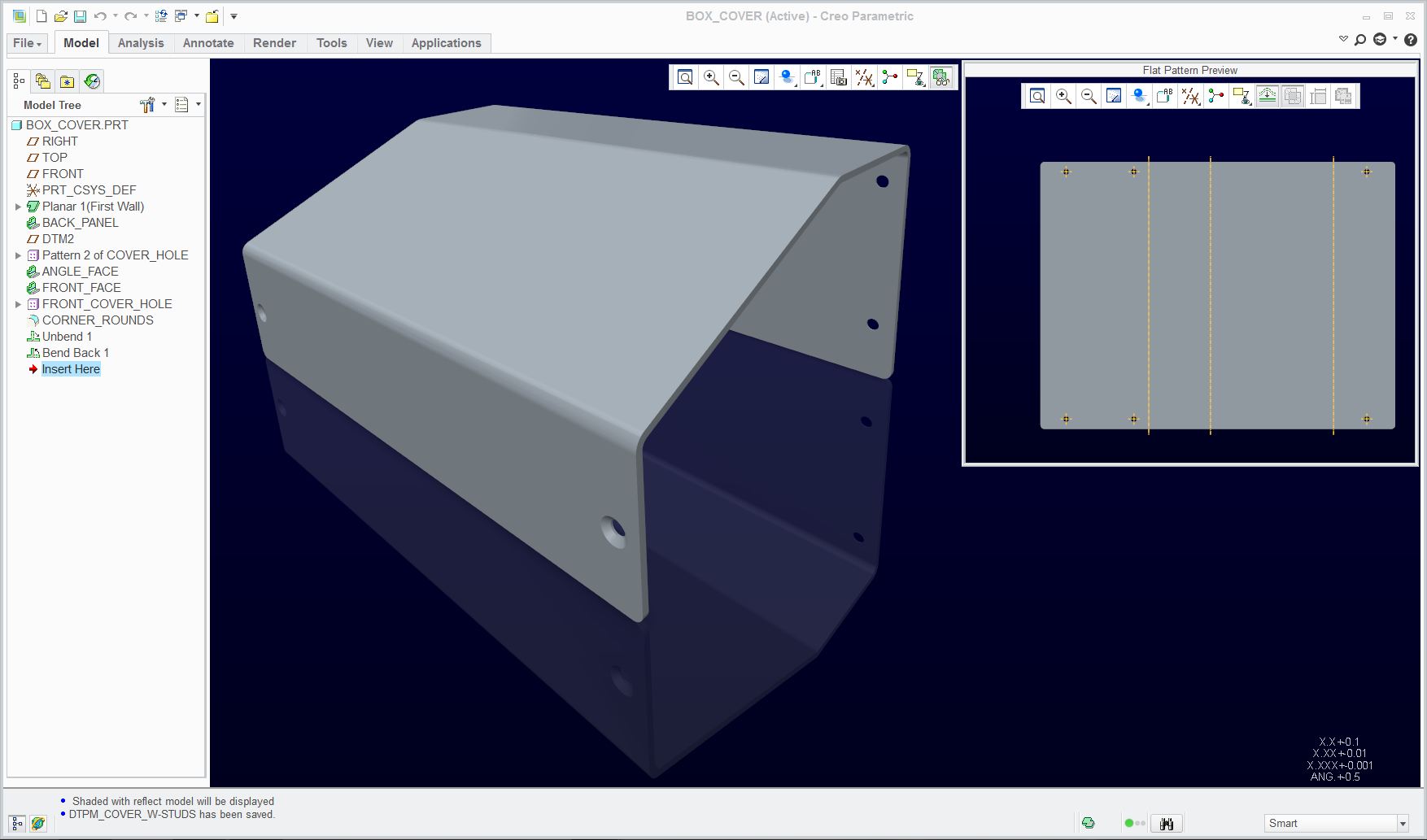Show the Favorites navigator tab
The width and height of the screenshot is (1427, 840).
[68, 81]
